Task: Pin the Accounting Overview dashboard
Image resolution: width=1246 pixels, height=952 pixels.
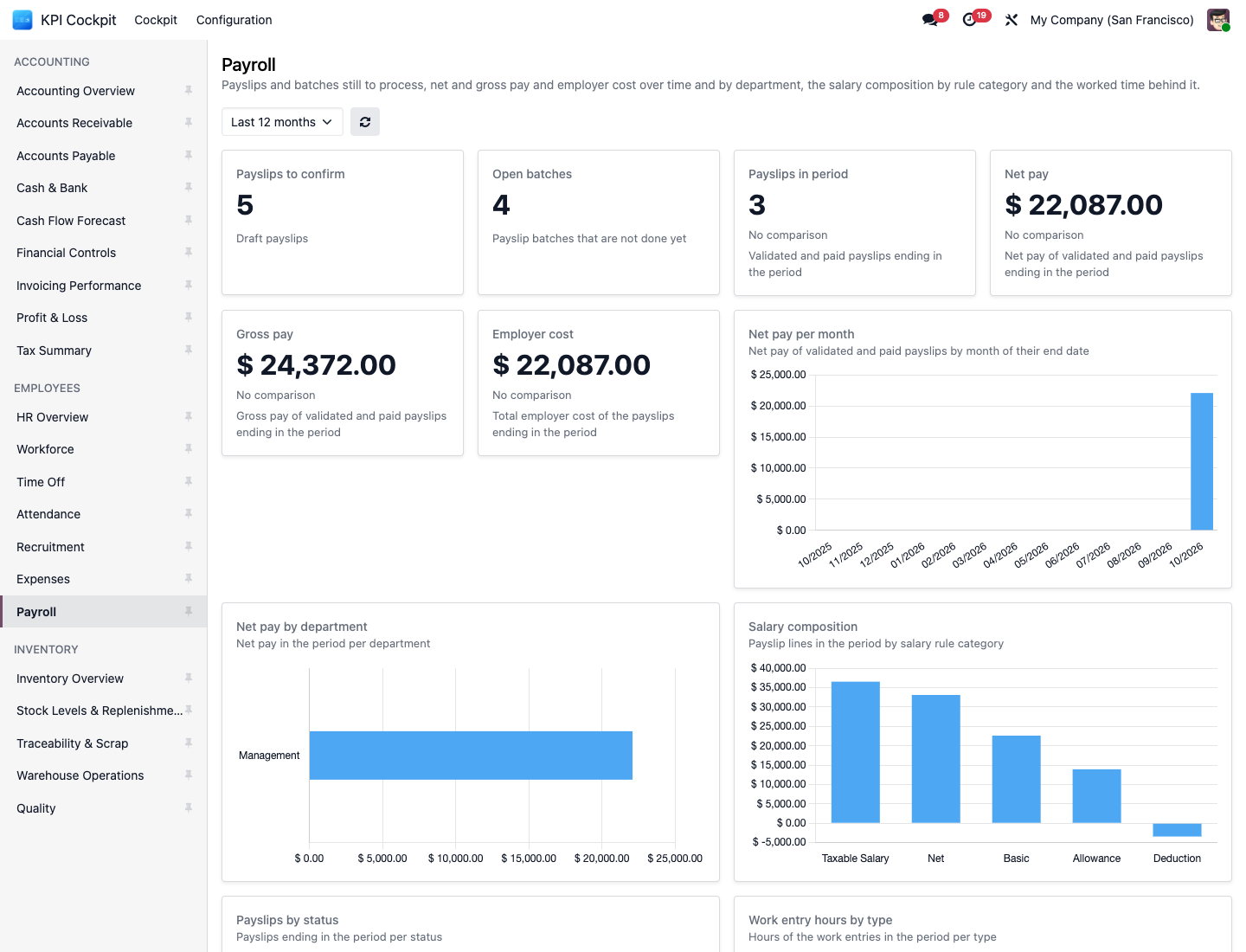Action: 189,90
